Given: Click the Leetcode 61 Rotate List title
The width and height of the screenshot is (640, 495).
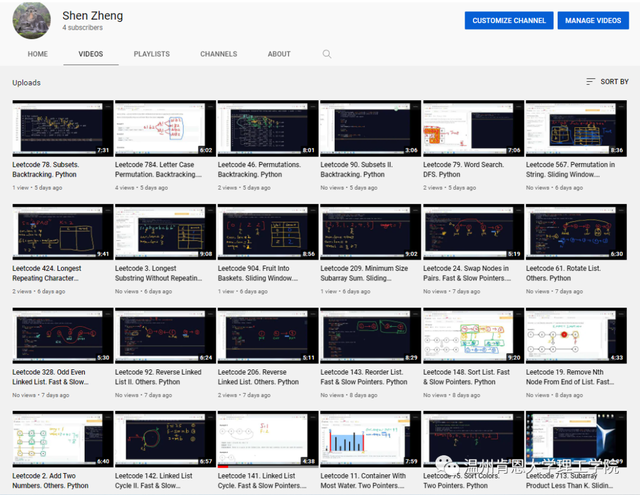Looking at the screenshot, I should click(563, 273).
